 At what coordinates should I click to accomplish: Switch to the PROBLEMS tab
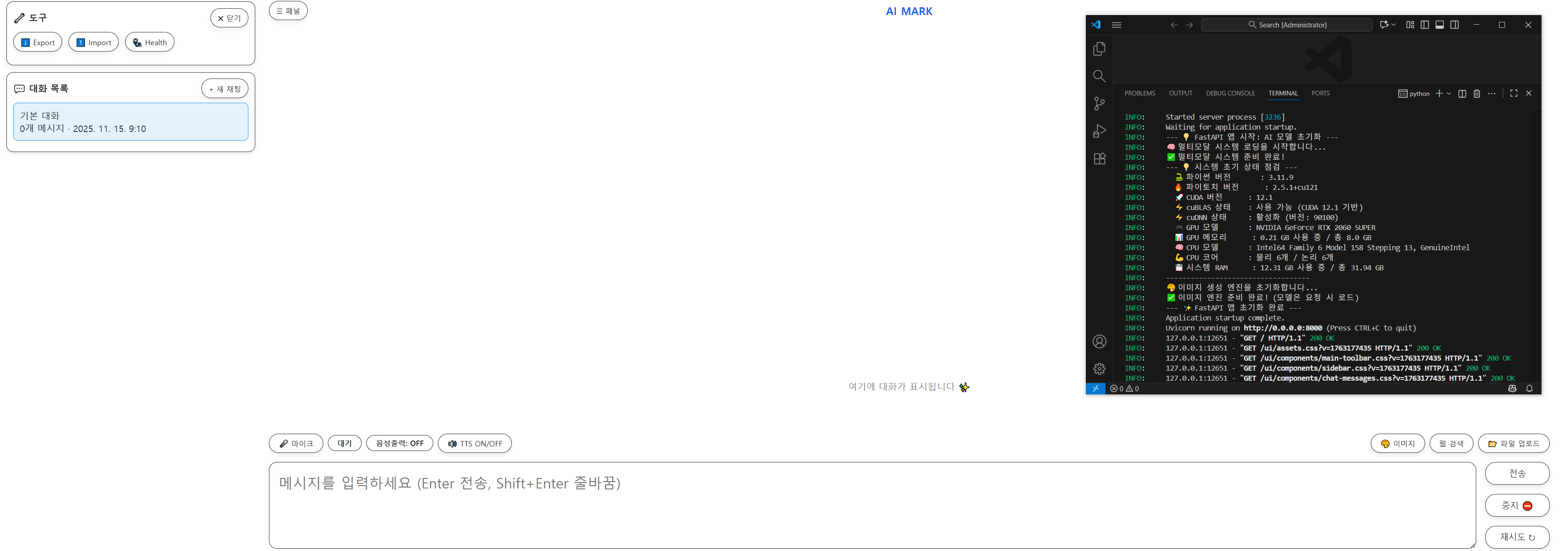(1140, 93)
